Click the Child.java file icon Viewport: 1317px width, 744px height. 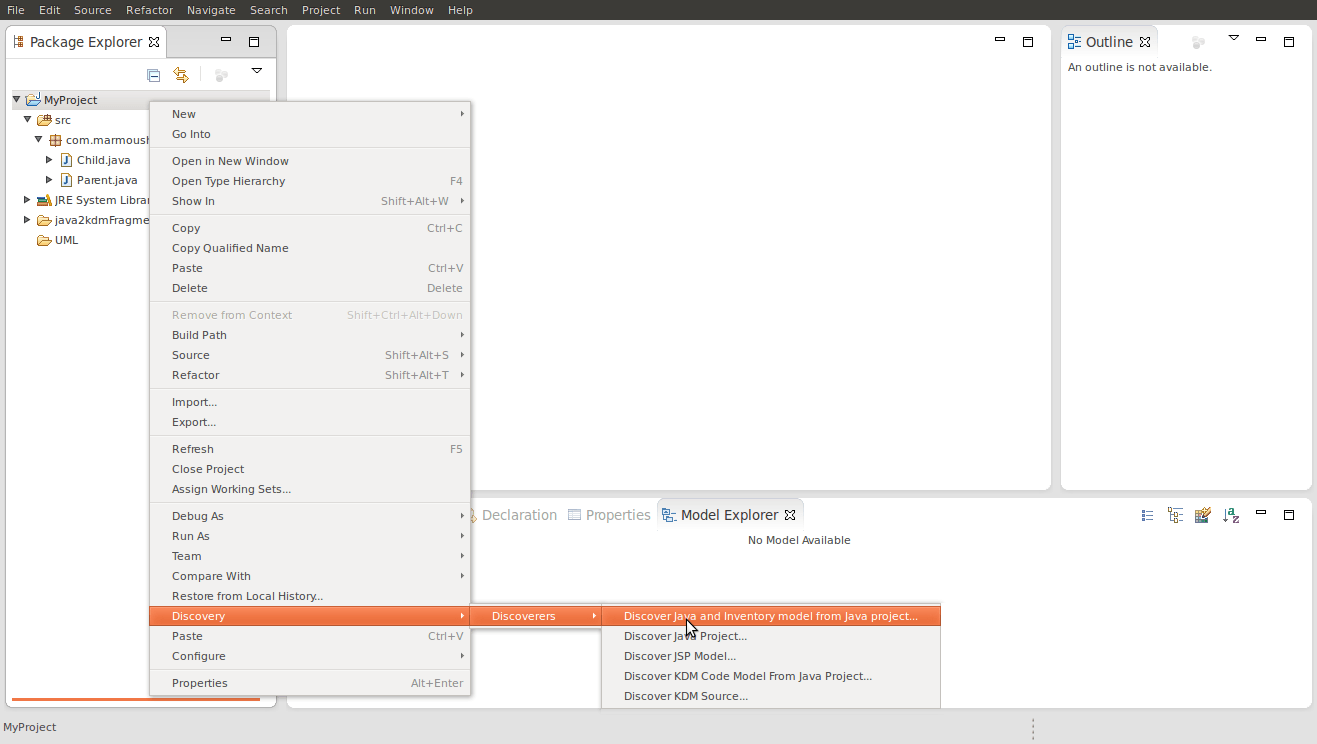[x=66, y=160]
